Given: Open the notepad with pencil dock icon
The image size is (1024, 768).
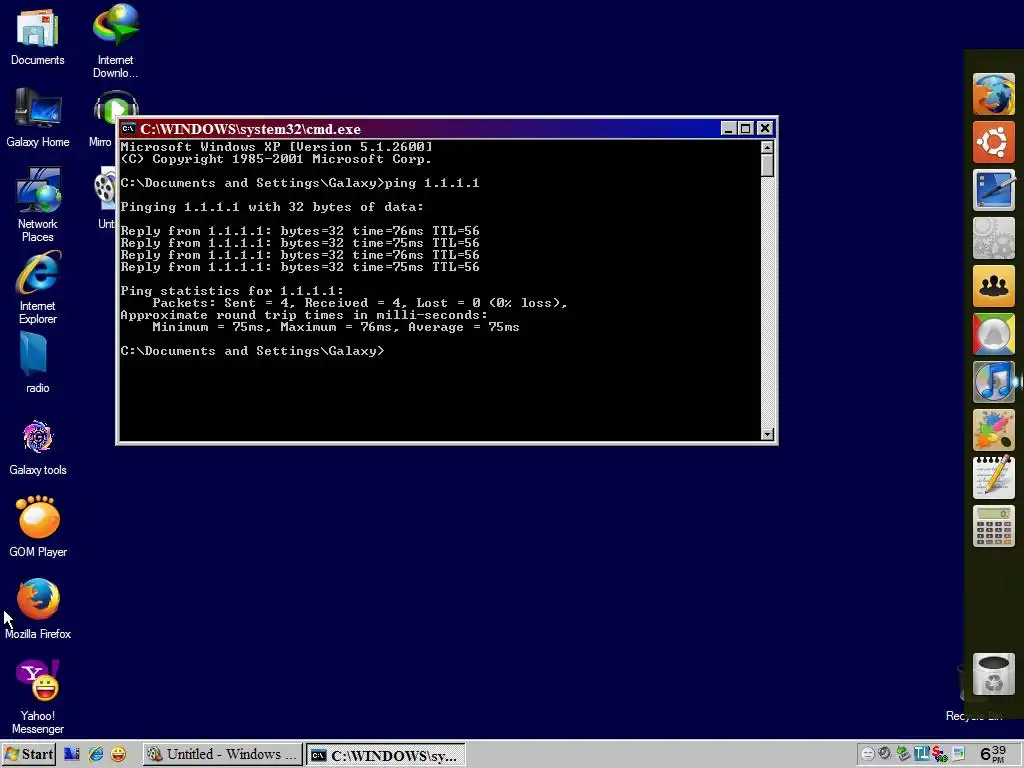Looking at the screenshot, I should 993,477.
